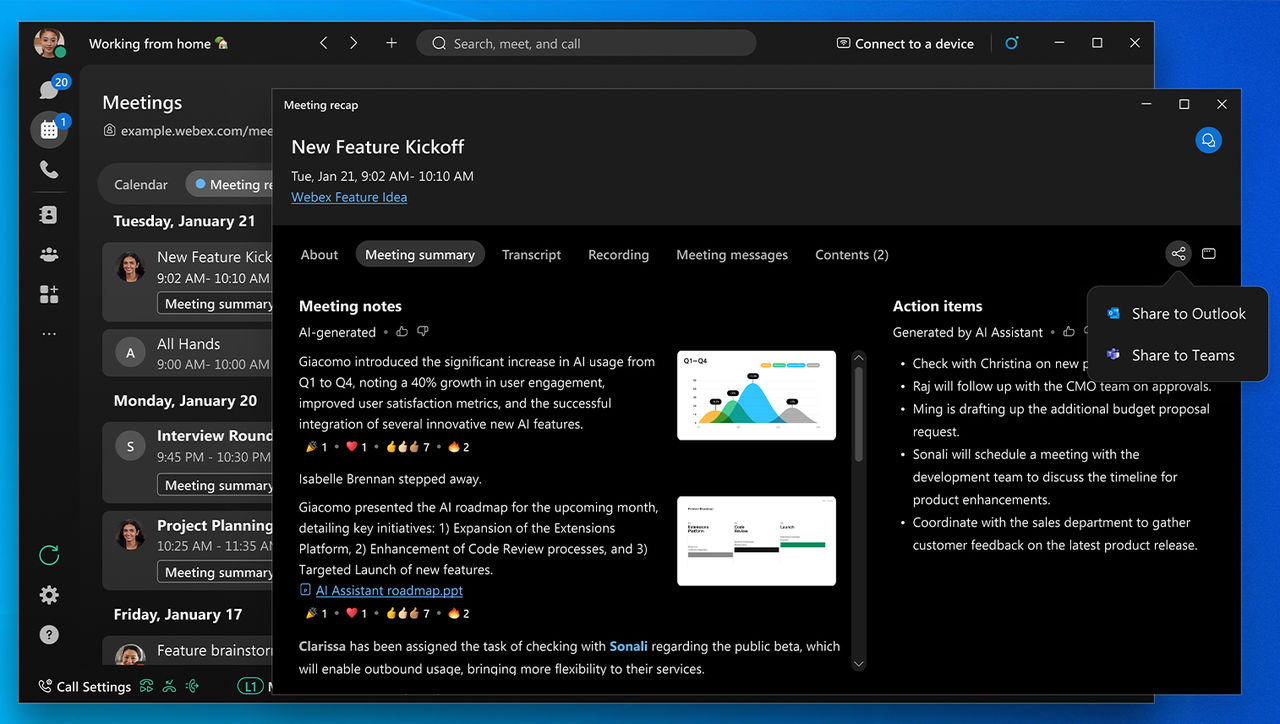Click the call forwarding icon in footer
This screenshot has width=1280, height=724.
coord(147,686)
